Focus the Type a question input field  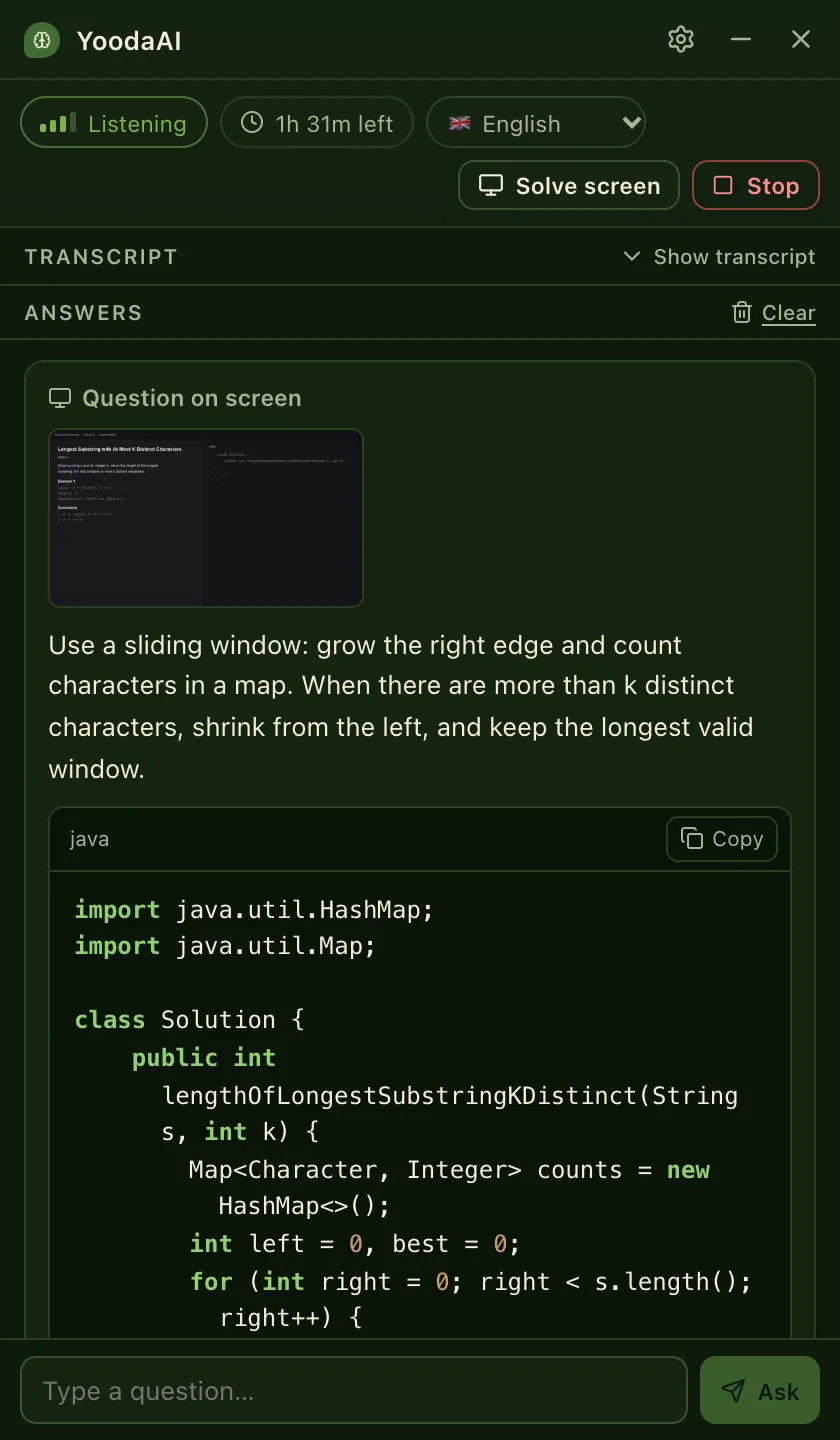(354, 1390)
